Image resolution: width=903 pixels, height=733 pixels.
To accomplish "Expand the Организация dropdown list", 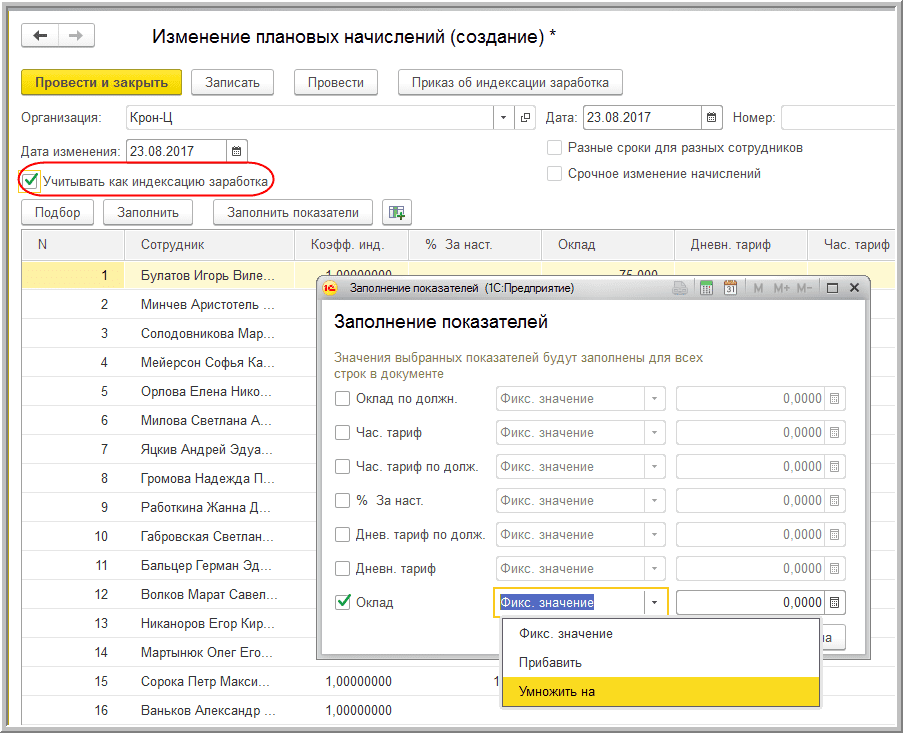I will point(503,117).
